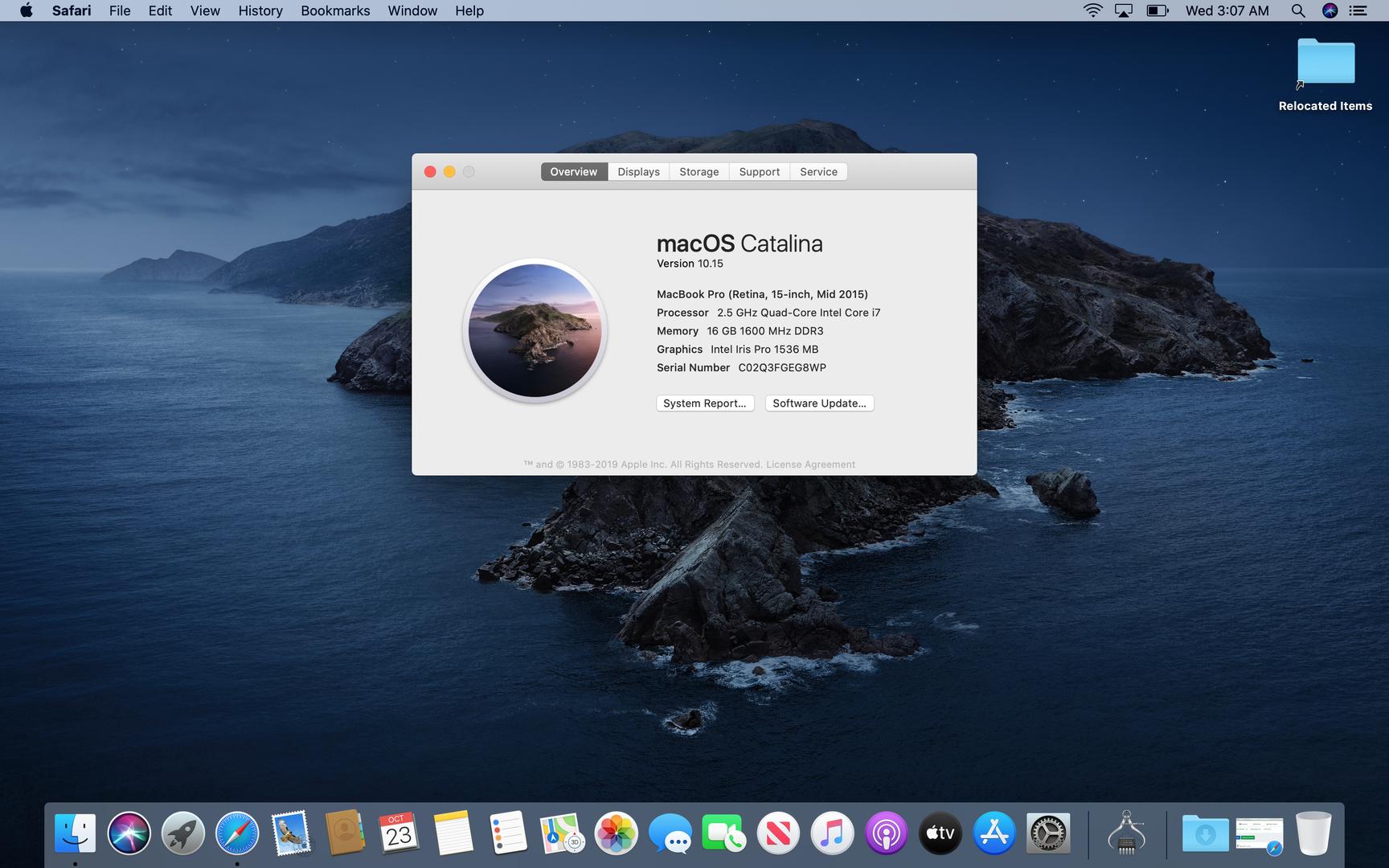Close the About This Mac window
Viewport: 1389px width, 868px height.
[430, 171]
